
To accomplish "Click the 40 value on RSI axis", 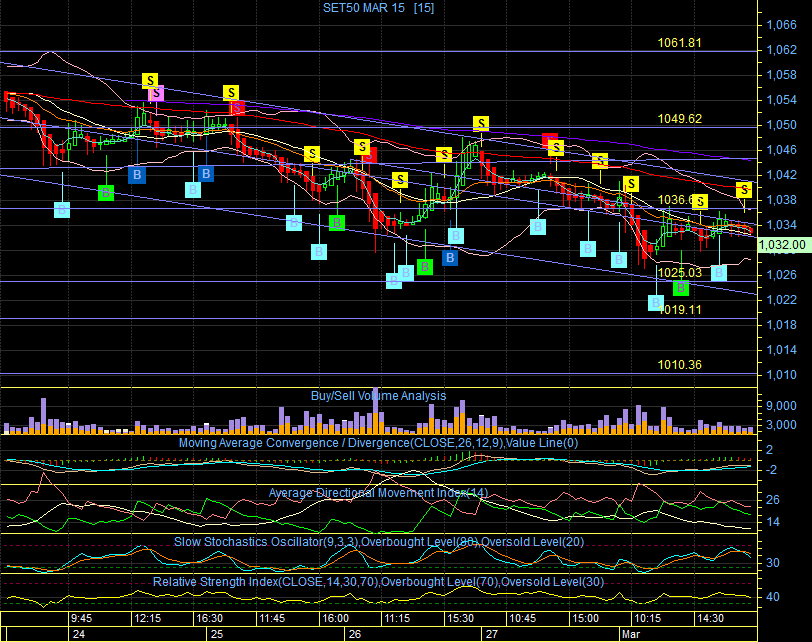I will point(773,597).
